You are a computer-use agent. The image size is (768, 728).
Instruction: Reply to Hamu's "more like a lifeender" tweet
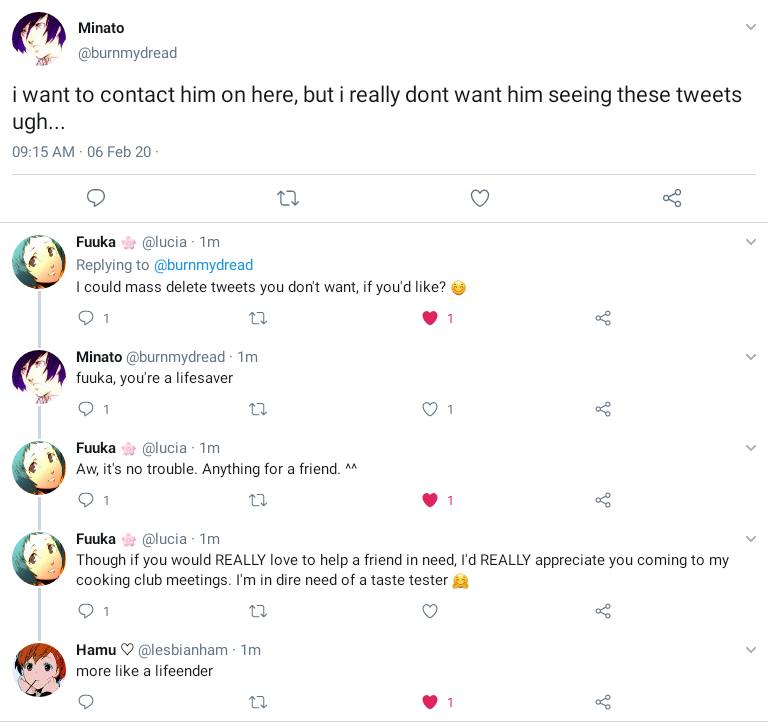[86, 702]
